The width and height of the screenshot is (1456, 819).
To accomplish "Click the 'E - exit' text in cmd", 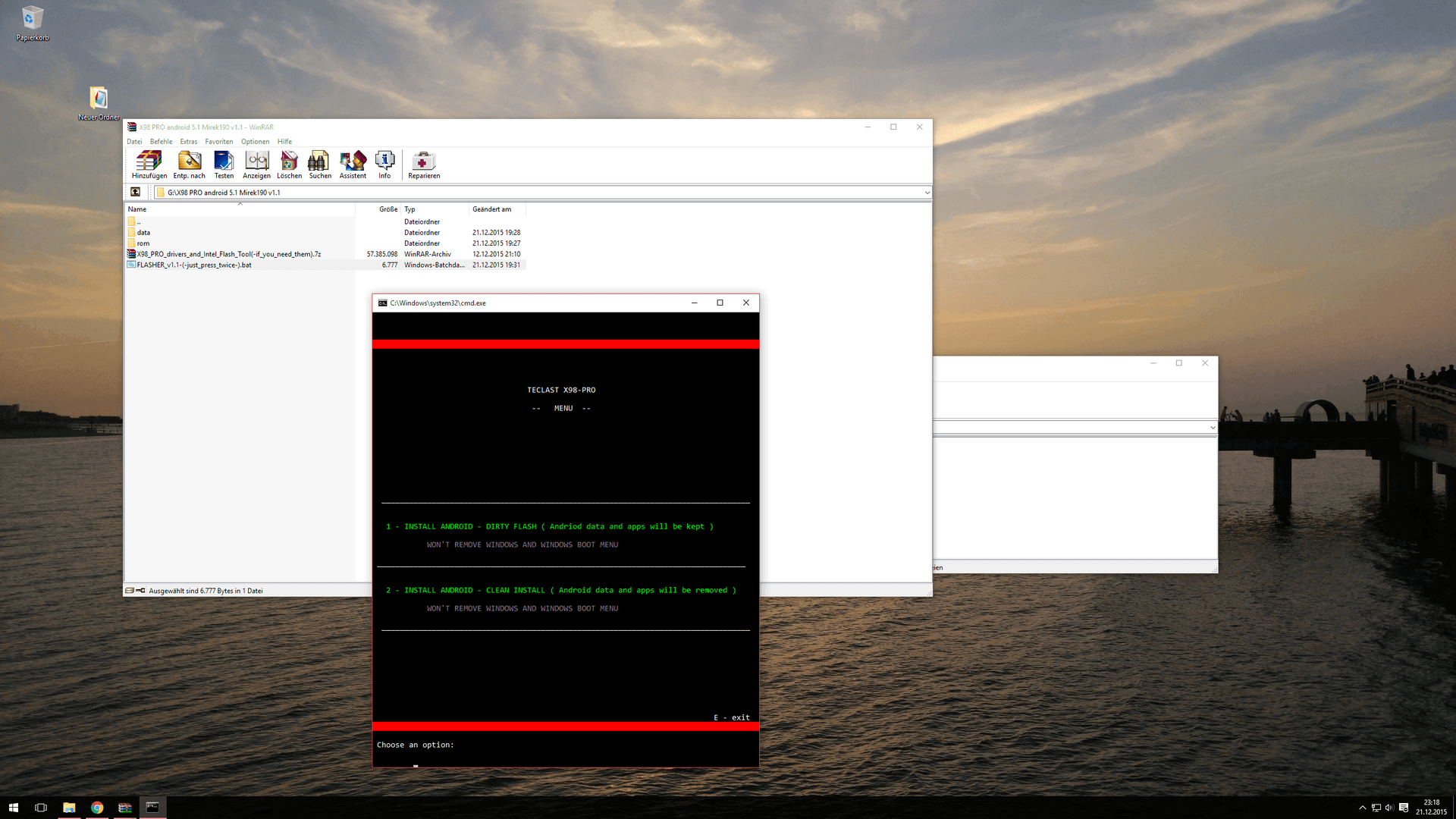I will 732,717.
